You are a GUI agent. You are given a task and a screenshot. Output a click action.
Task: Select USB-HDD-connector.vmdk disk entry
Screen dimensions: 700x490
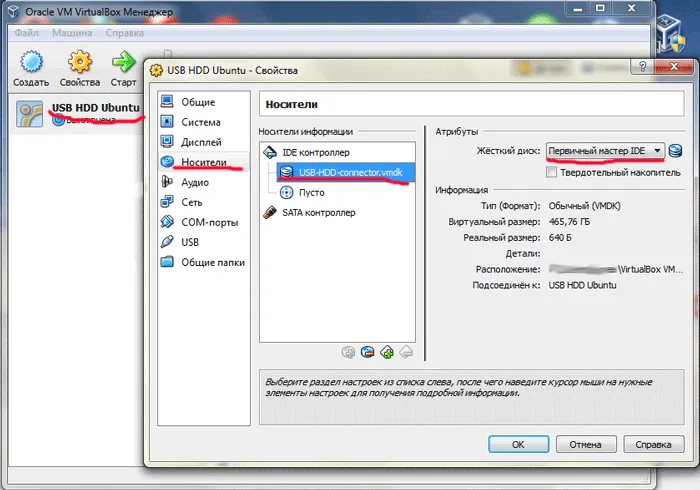(346, 172)
